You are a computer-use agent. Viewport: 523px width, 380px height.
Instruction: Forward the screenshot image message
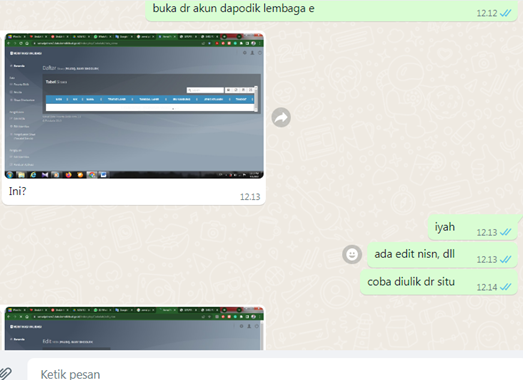(x=281, y=117)
